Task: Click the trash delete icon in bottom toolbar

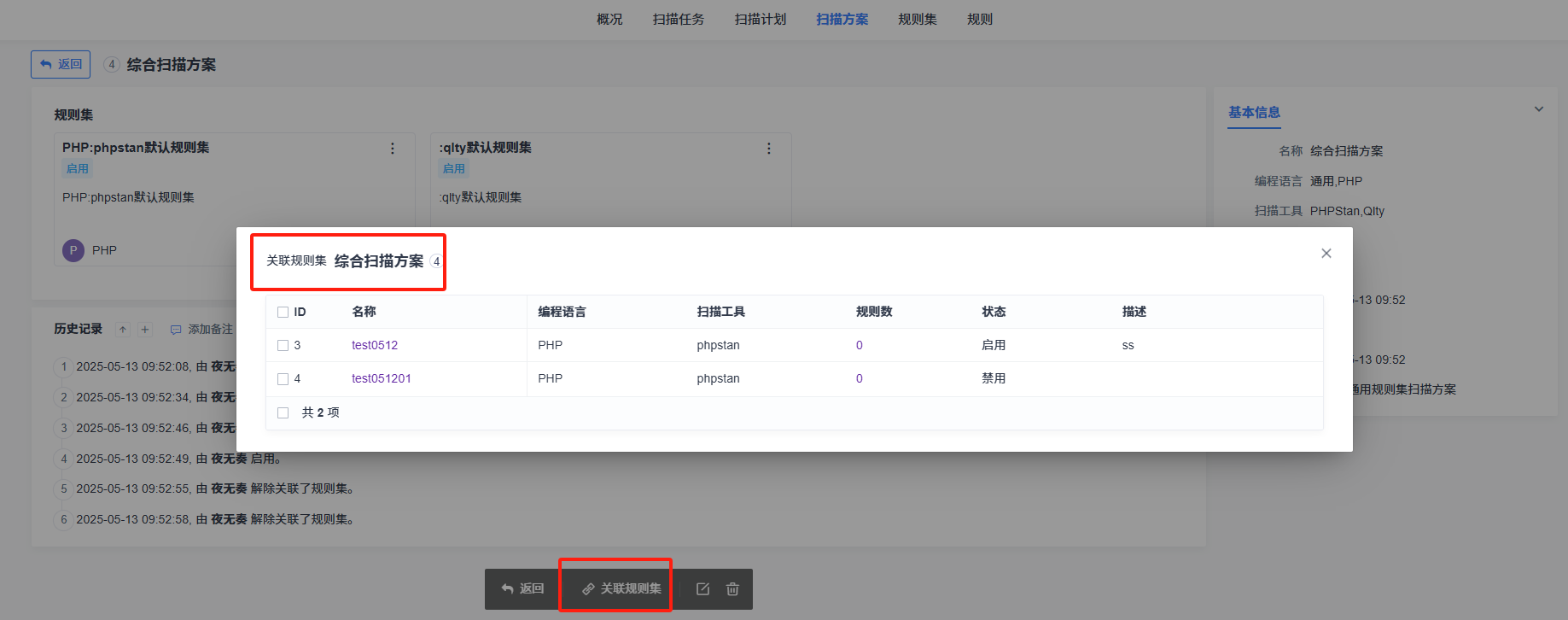Action: pyautogui.click(x=732, y=589)
